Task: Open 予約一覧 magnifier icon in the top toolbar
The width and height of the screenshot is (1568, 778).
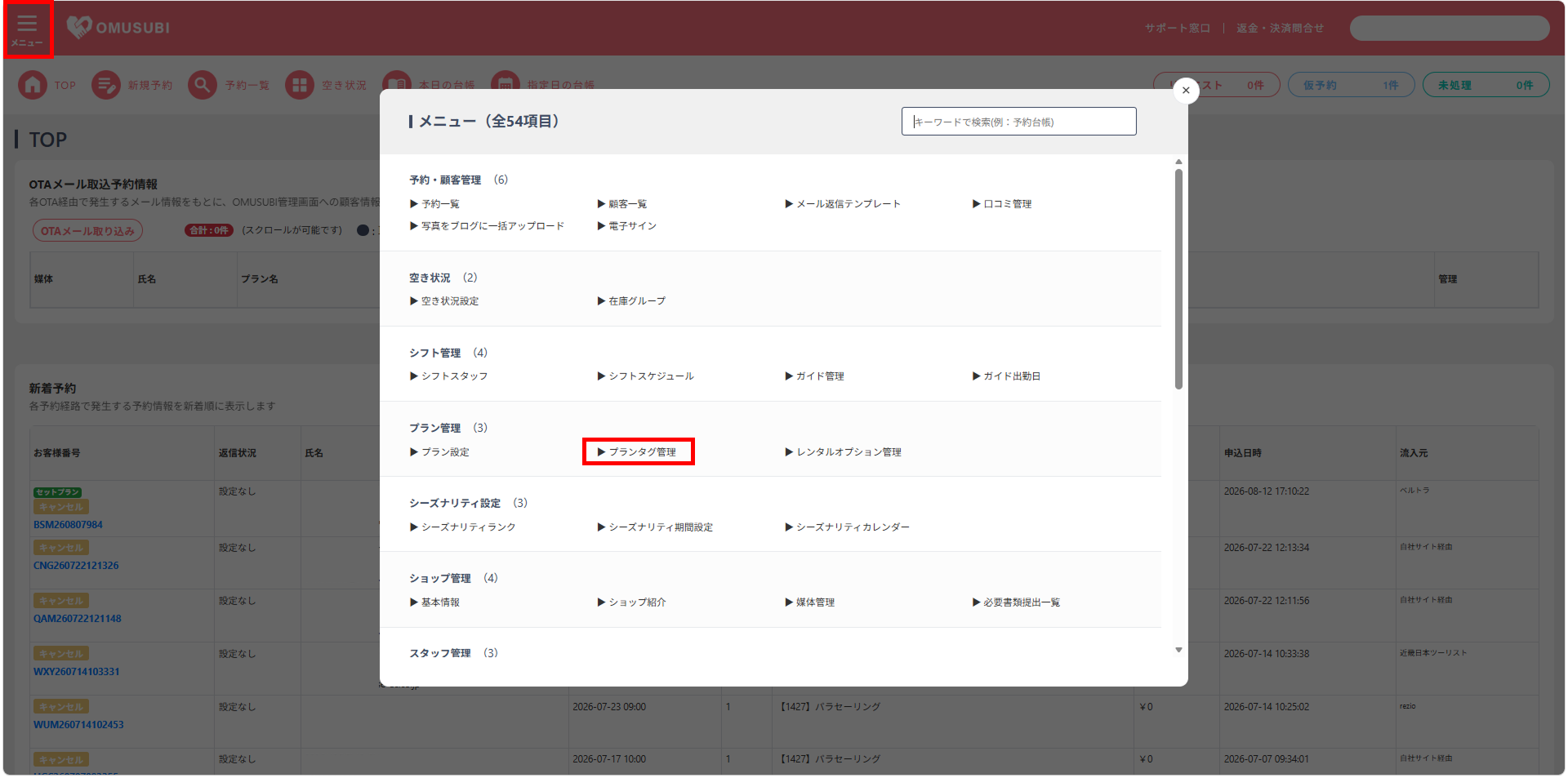Action: [x=203, y=85]
